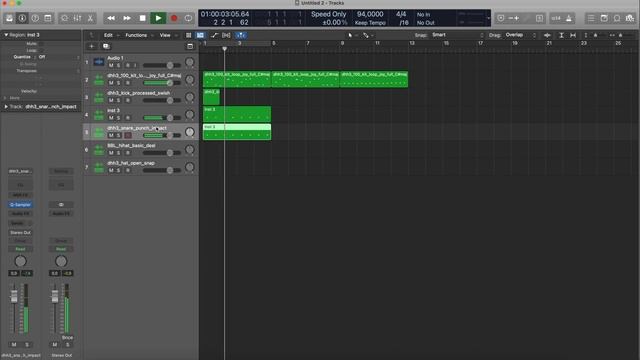Collapse the Region Inst 3 disclosure triangle
This screenshot has height=360, width=640.
point(6,35)
